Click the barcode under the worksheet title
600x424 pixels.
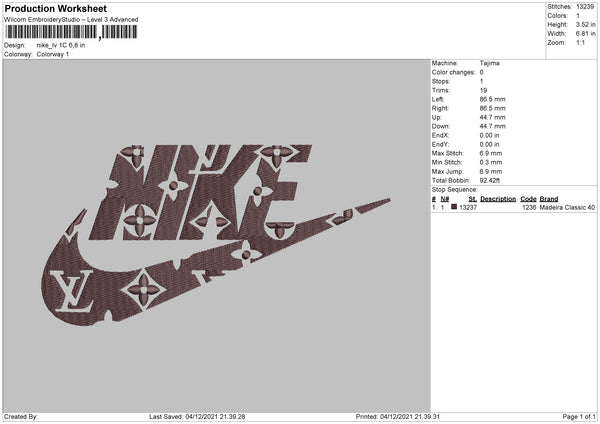tap(71, 32)
